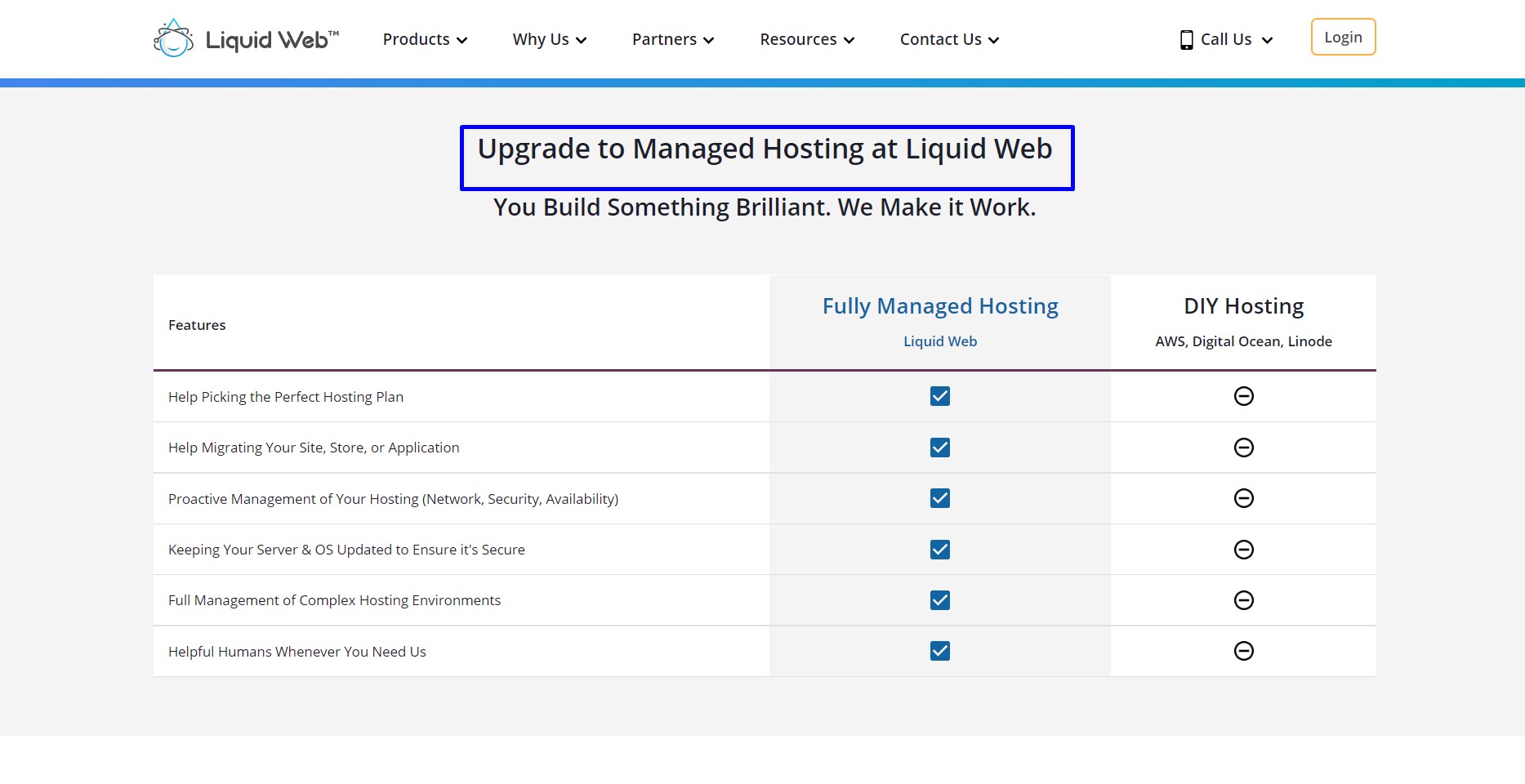The image size is (1525, 784).
Task: Open the Partners menu
Action: pos(673,39)
